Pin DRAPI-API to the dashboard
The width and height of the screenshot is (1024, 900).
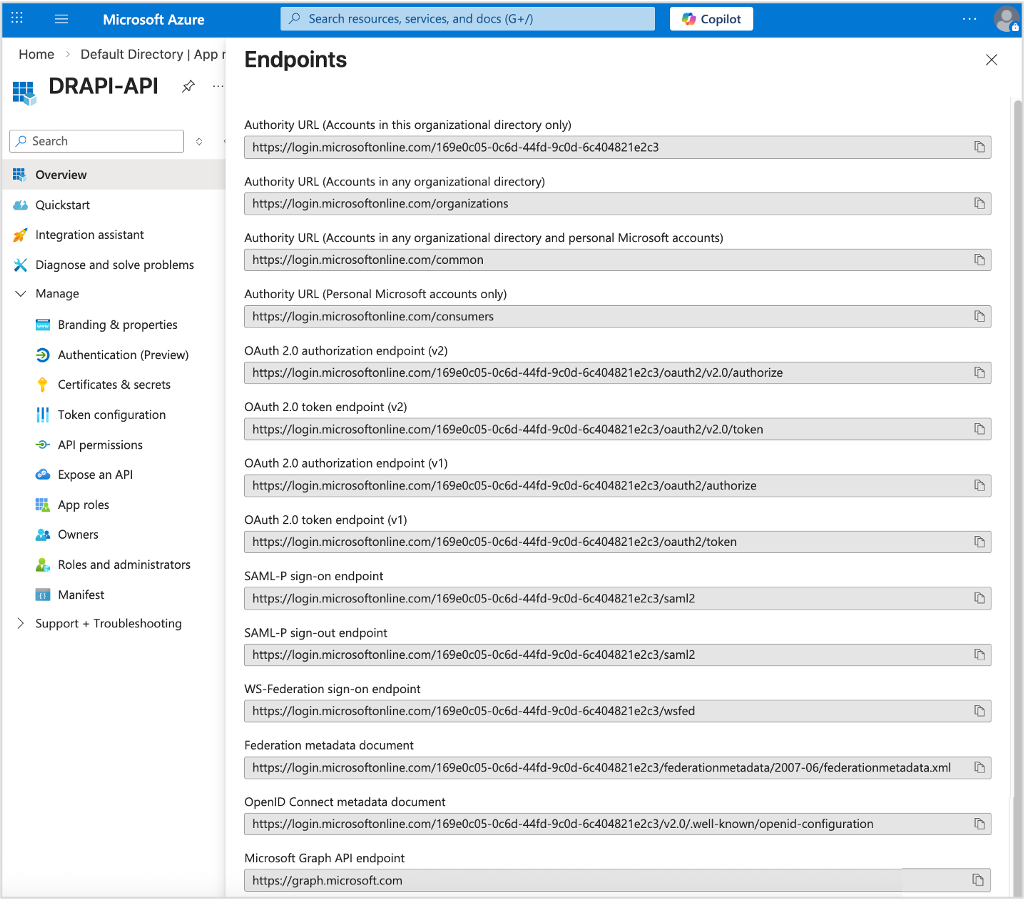tap(188, 86)
